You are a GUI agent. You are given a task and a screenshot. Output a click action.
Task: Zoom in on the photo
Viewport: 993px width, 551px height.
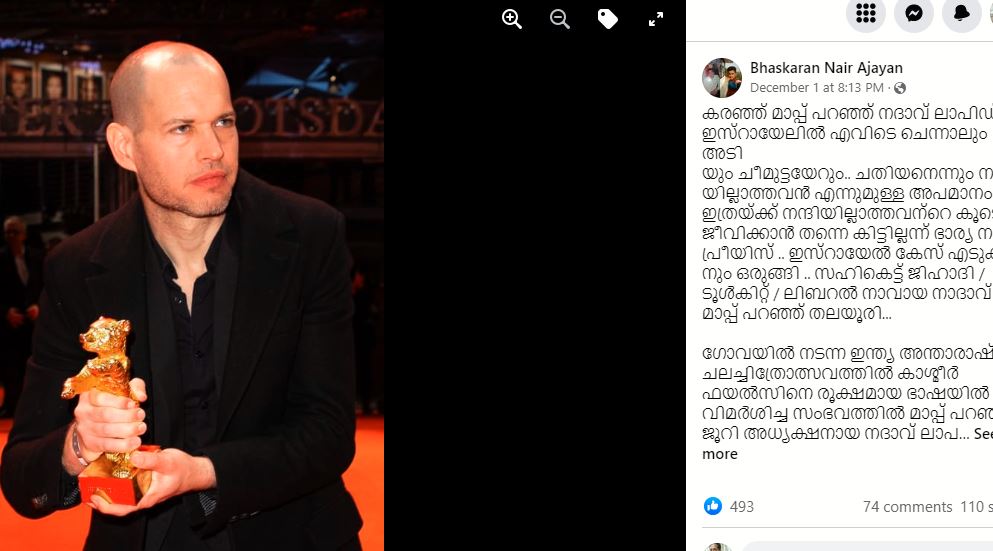(512, 19)
